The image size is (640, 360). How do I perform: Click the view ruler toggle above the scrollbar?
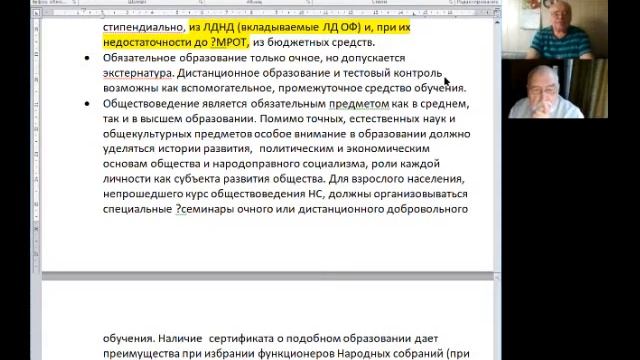497,13
